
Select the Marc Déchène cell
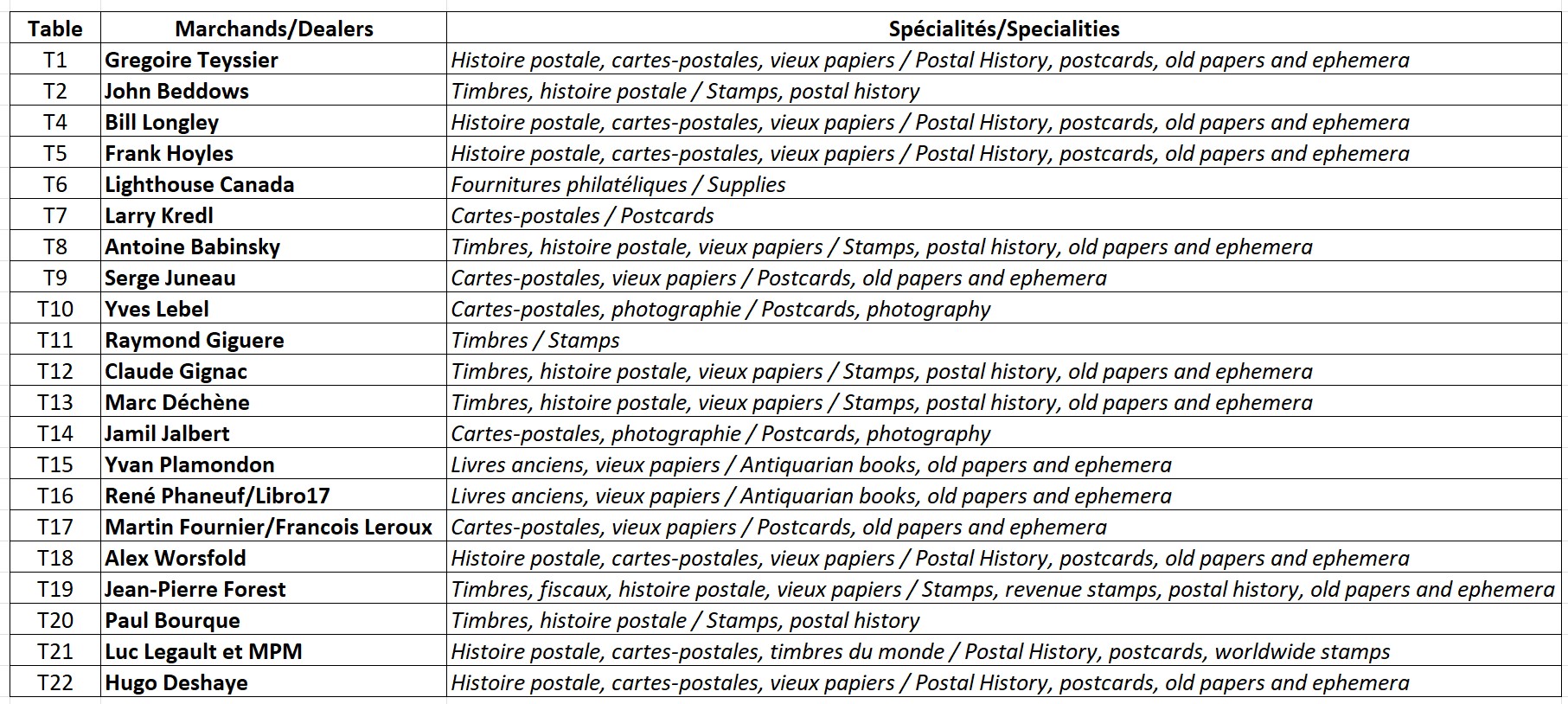(273, 402)
